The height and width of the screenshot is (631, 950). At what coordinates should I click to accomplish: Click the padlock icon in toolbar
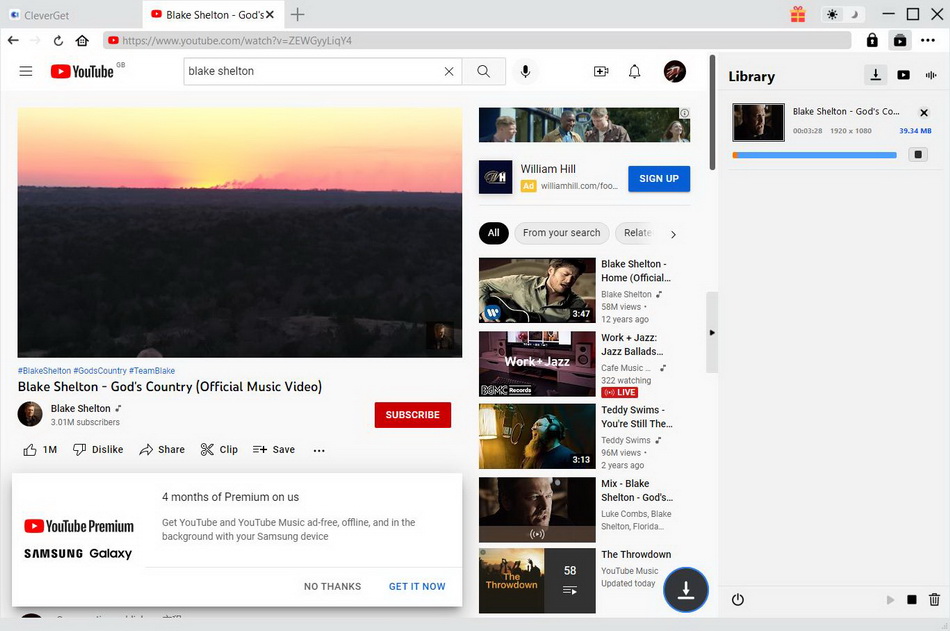pyautogui.click(x=872, y=41)
